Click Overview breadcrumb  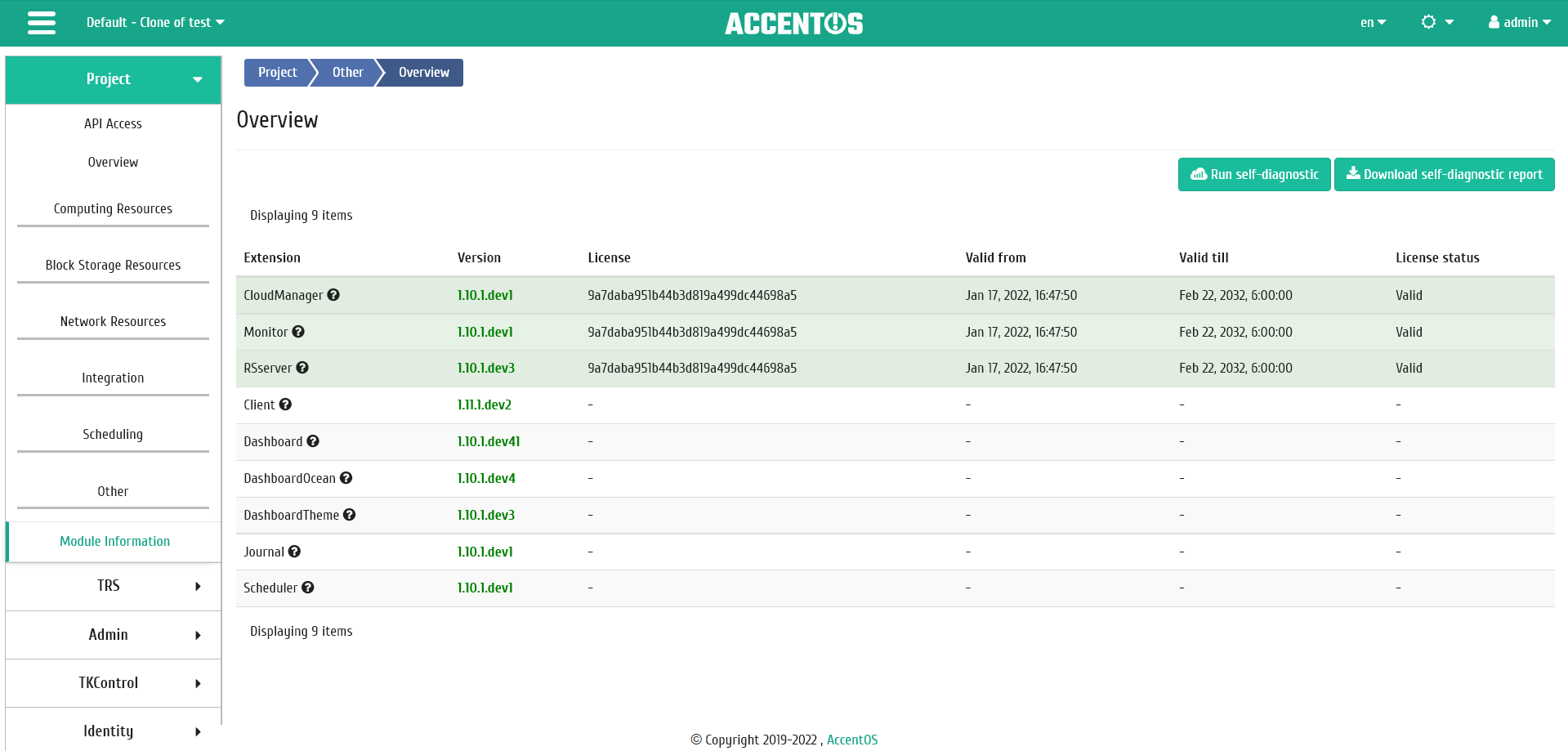click(424, 73)
